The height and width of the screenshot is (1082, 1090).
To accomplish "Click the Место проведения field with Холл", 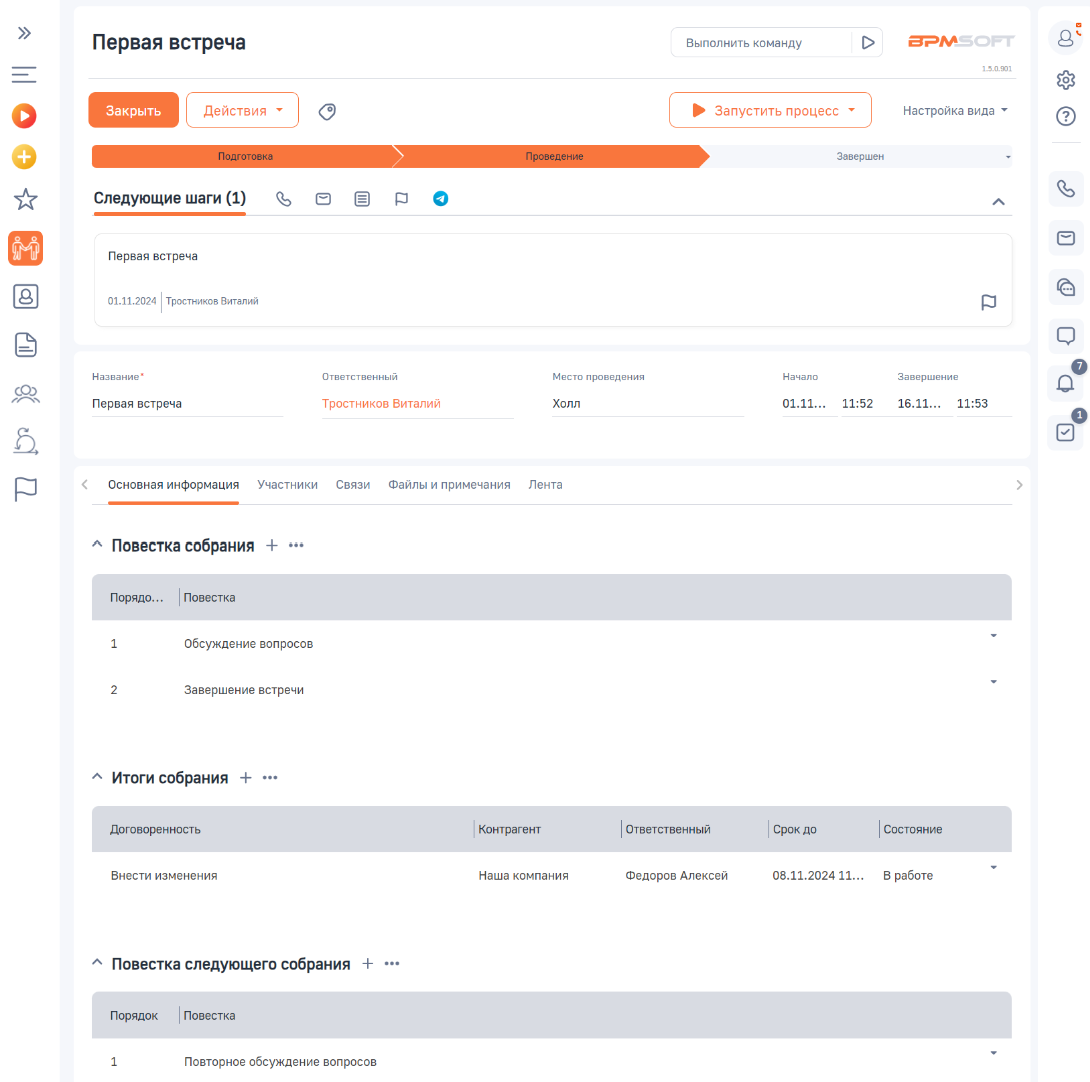I will (x=648, y=404).
